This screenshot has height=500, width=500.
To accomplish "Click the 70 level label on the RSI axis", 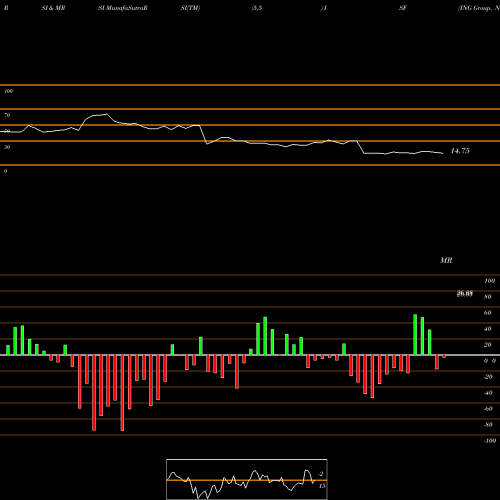I will tap(7, 115).
